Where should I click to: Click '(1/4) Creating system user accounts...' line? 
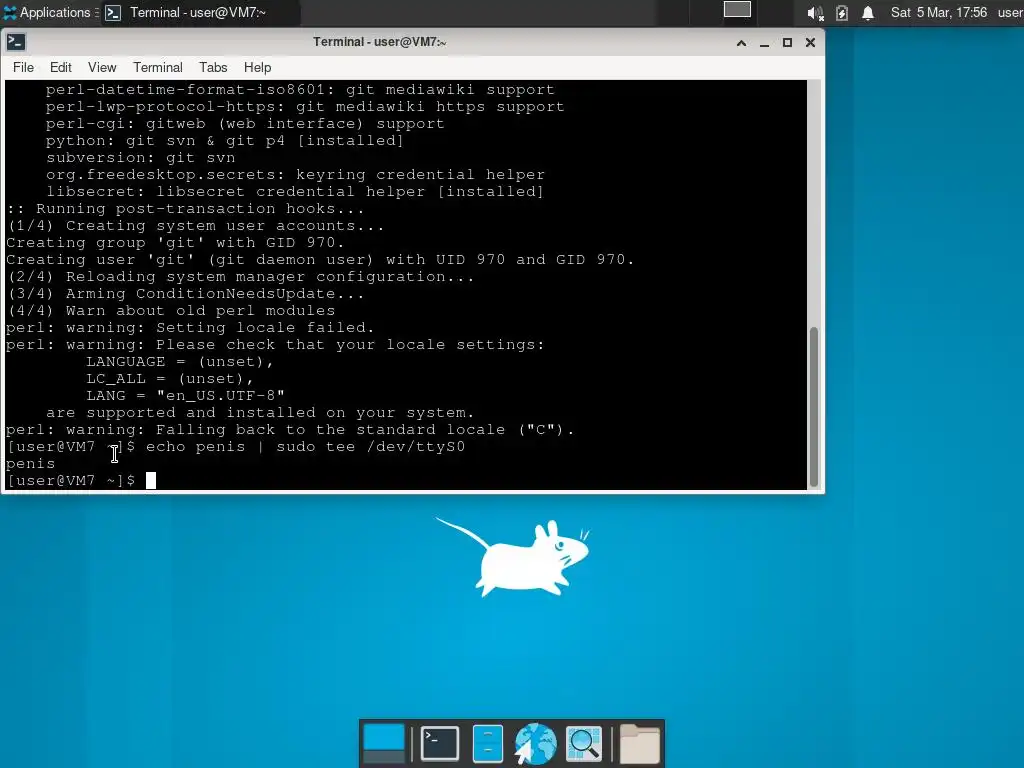click(x=195, y=226)
